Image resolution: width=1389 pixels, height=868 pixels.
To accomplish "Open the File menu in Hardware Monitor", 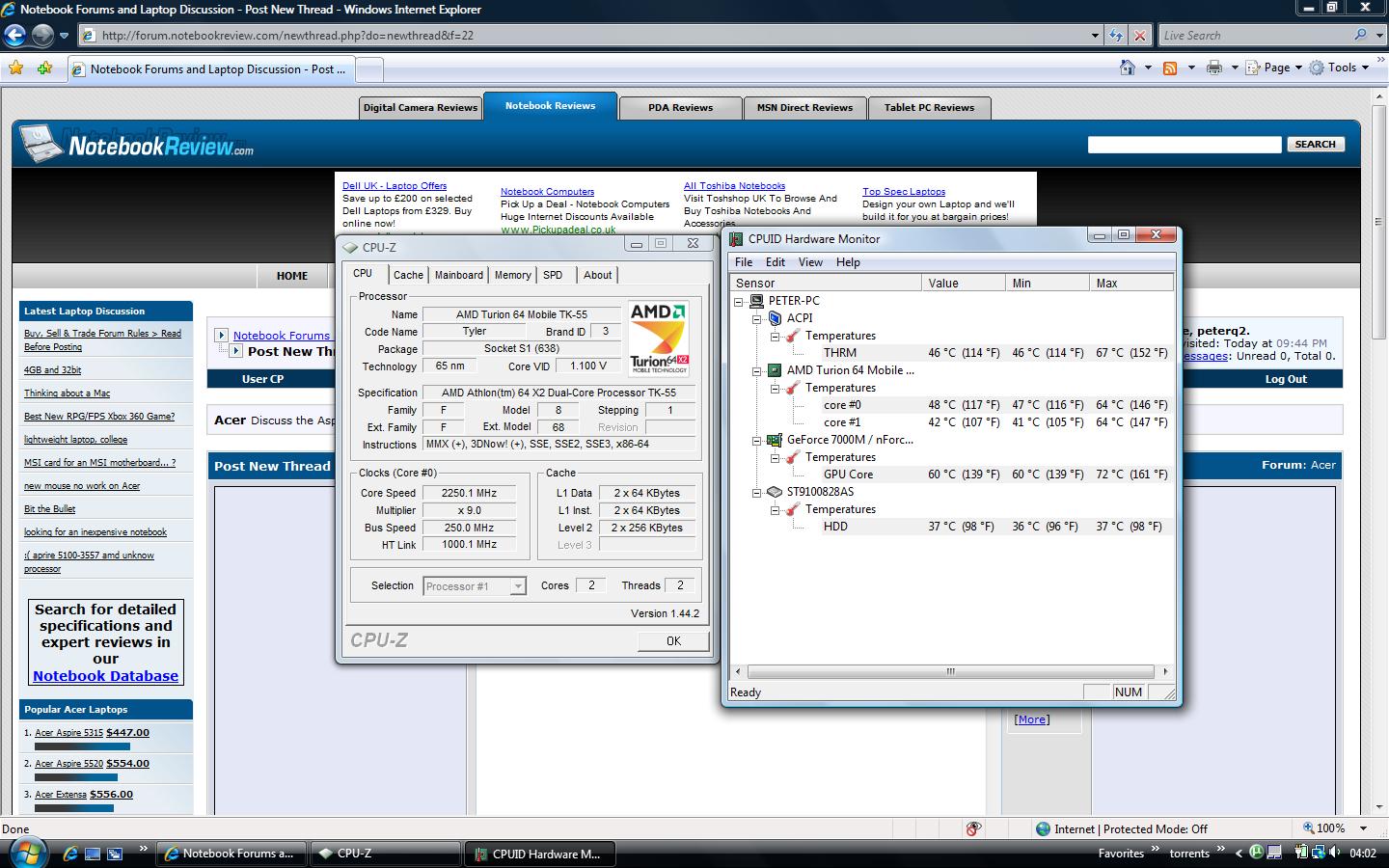I will [x=744, y=262].
